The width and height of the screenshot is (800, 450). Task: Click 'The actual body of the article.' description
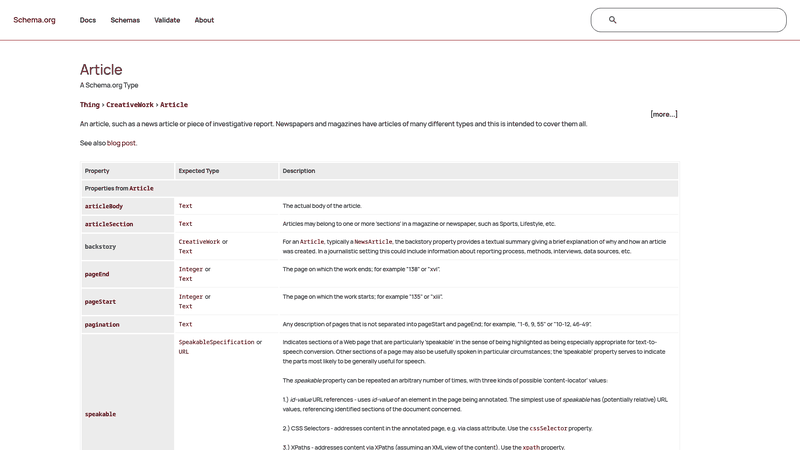point(322,206)
